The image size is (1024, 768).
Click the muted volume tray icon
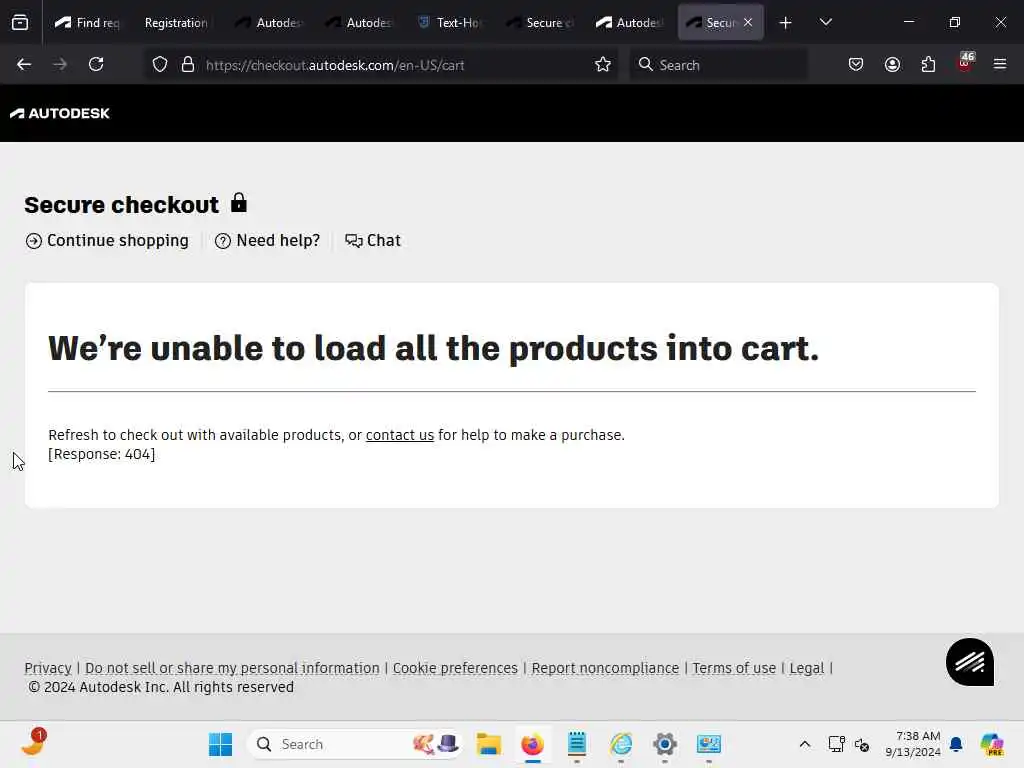[862, 744]
